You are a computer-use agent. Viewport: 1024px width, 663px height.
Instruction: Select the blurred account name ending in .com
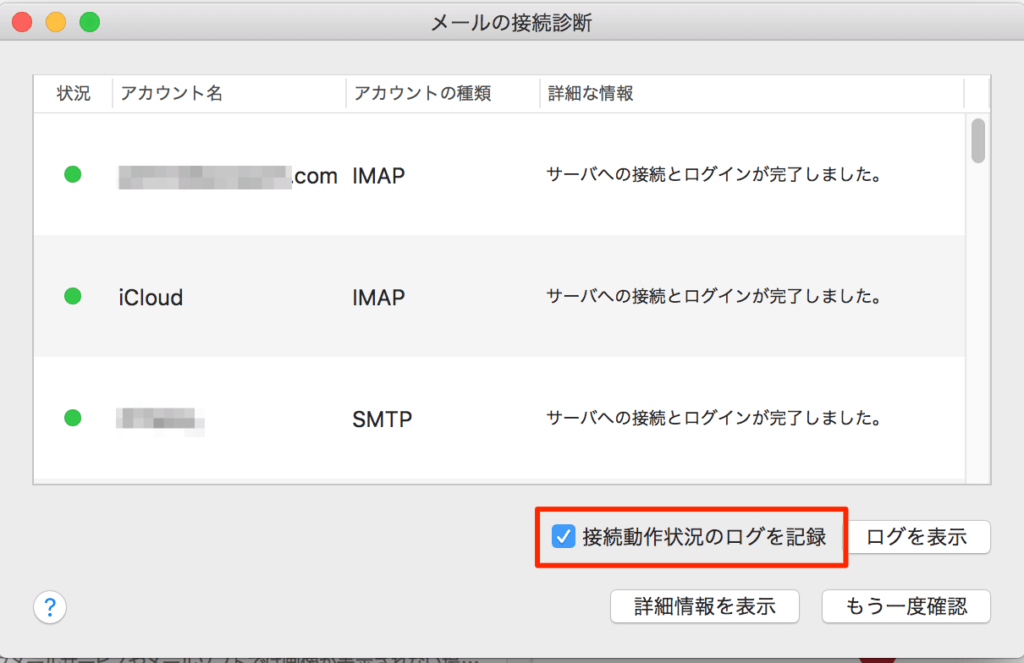tap(228, 176)
